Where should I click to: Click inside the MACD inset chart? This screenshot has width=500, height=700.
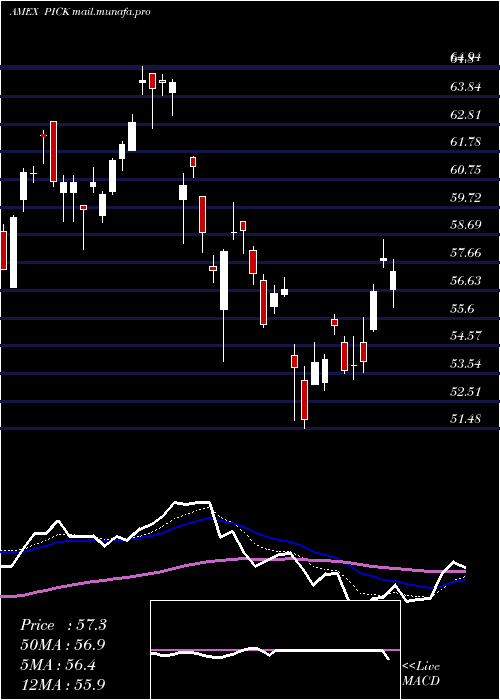coord(275,650)
